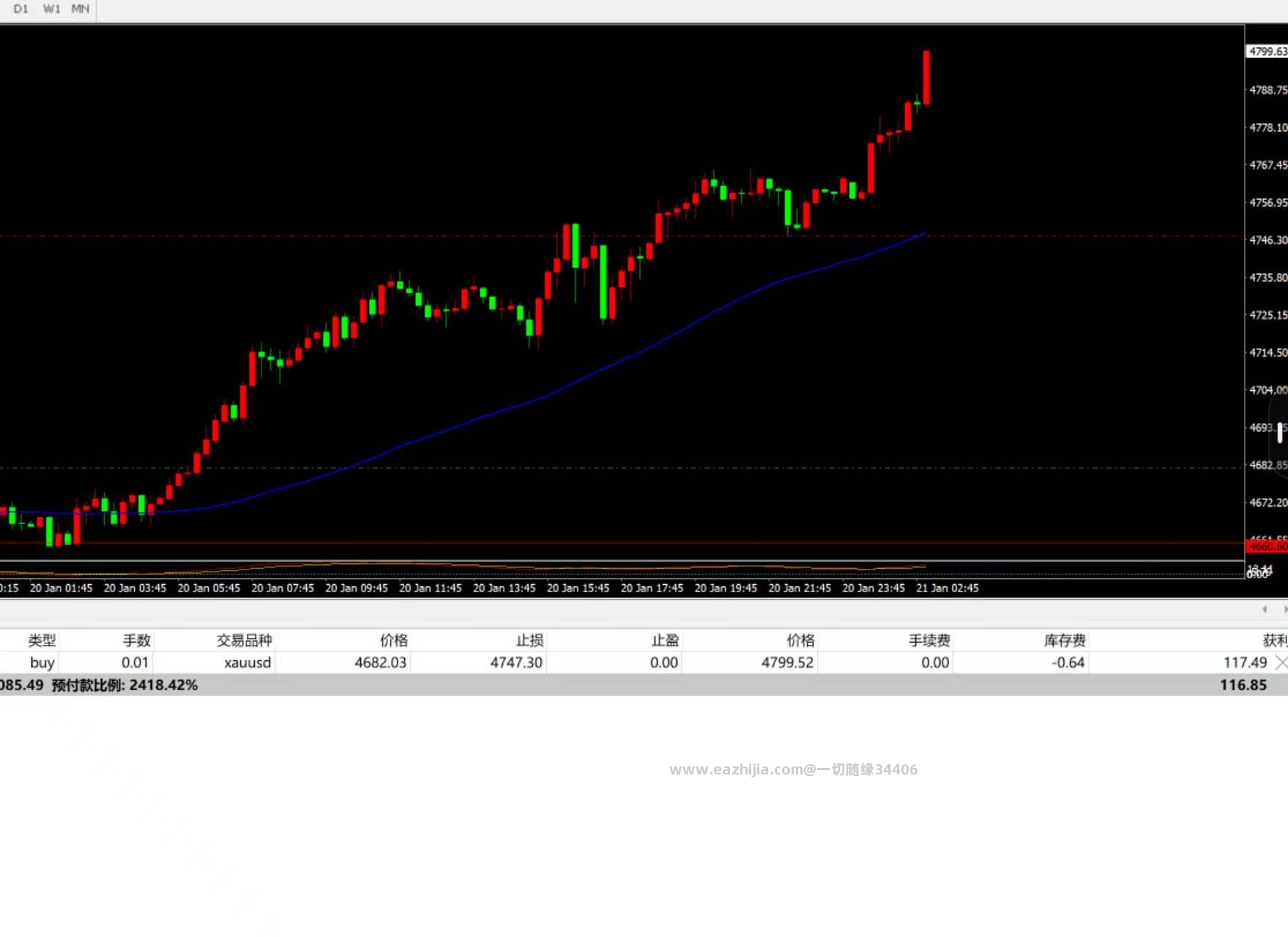
Task: Select the 'buy' type cell
Action: pos(42,662)
